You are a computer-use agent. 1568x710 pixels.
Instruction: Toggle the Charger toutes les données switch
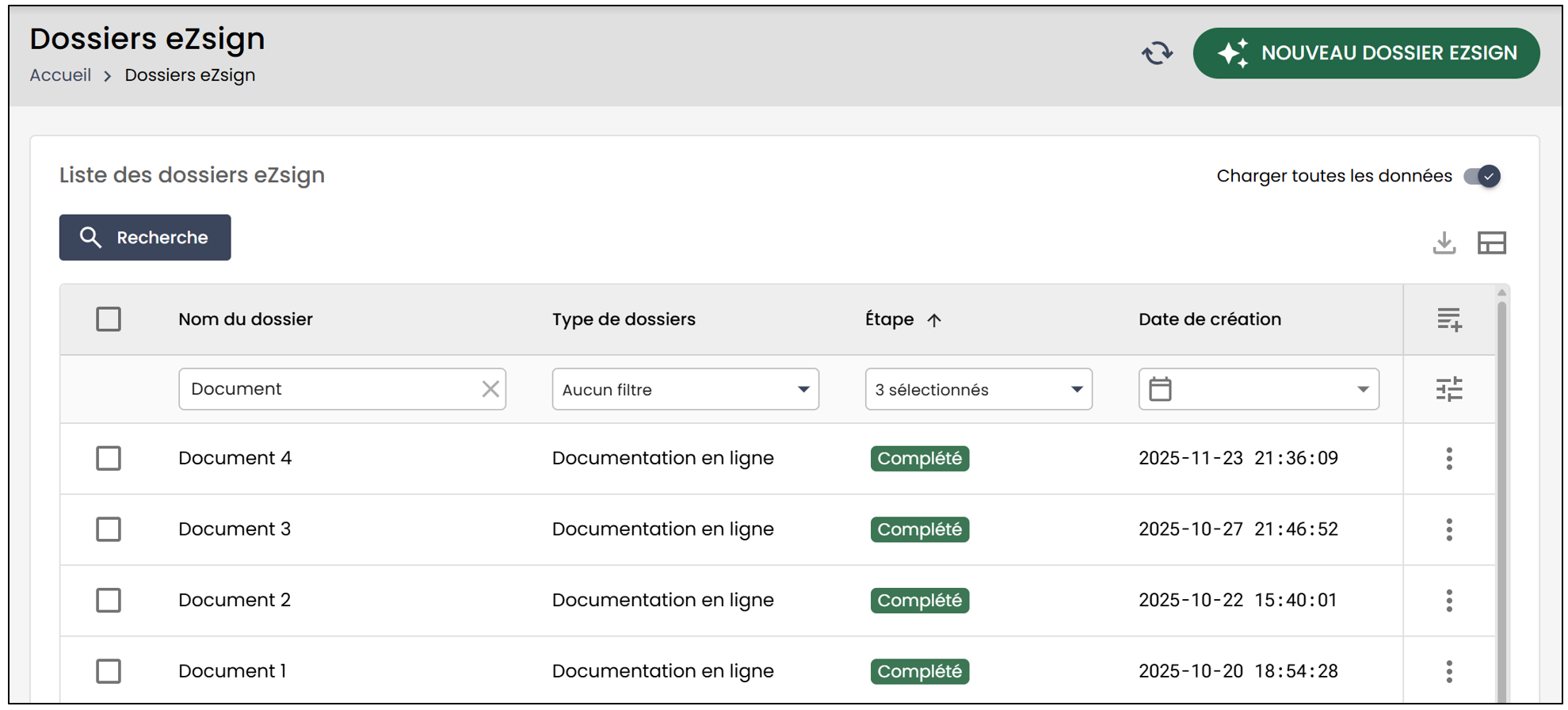[1482, 176]
